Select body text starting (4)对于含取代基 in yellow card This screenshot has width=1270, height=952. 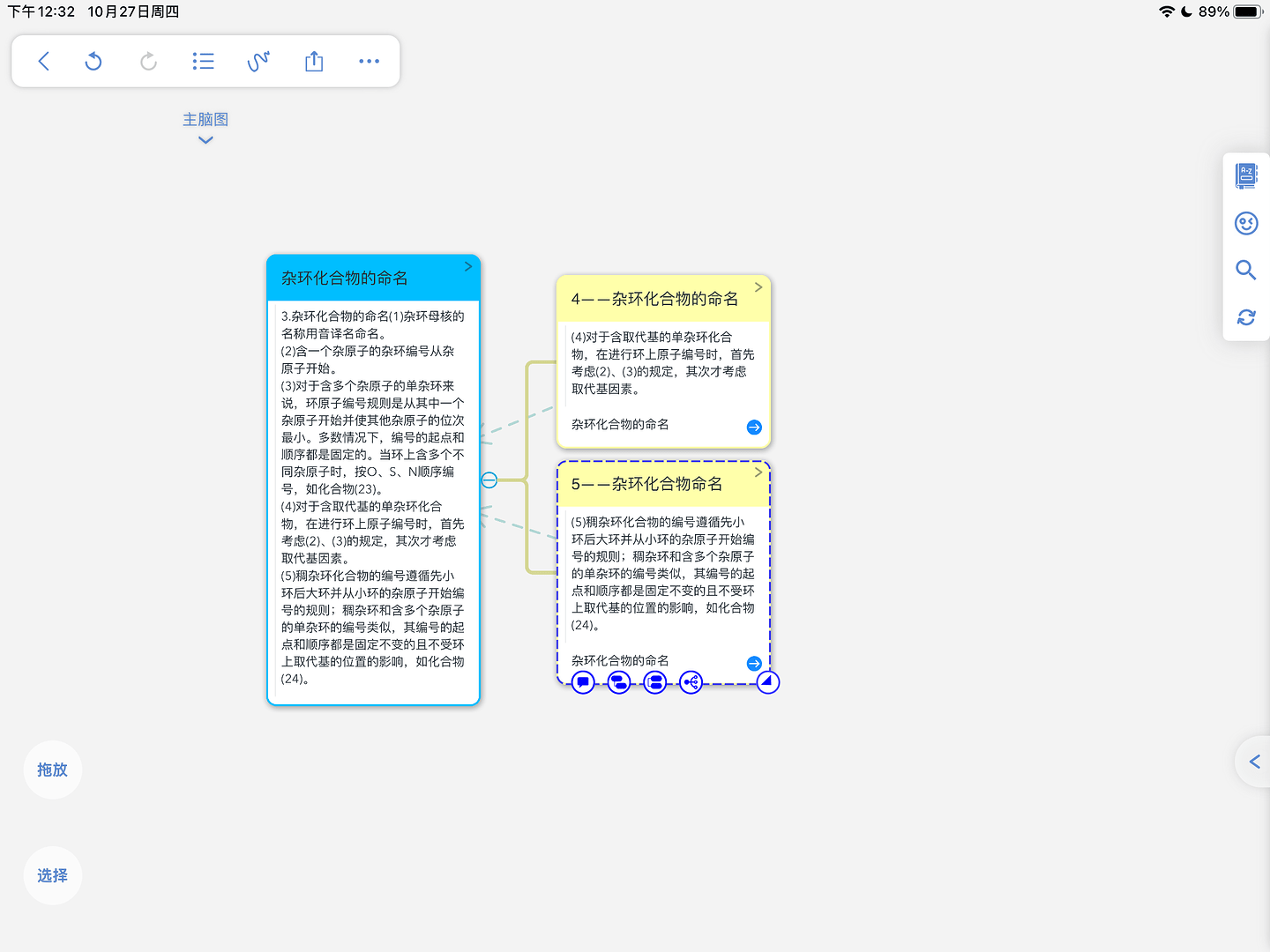663,363
